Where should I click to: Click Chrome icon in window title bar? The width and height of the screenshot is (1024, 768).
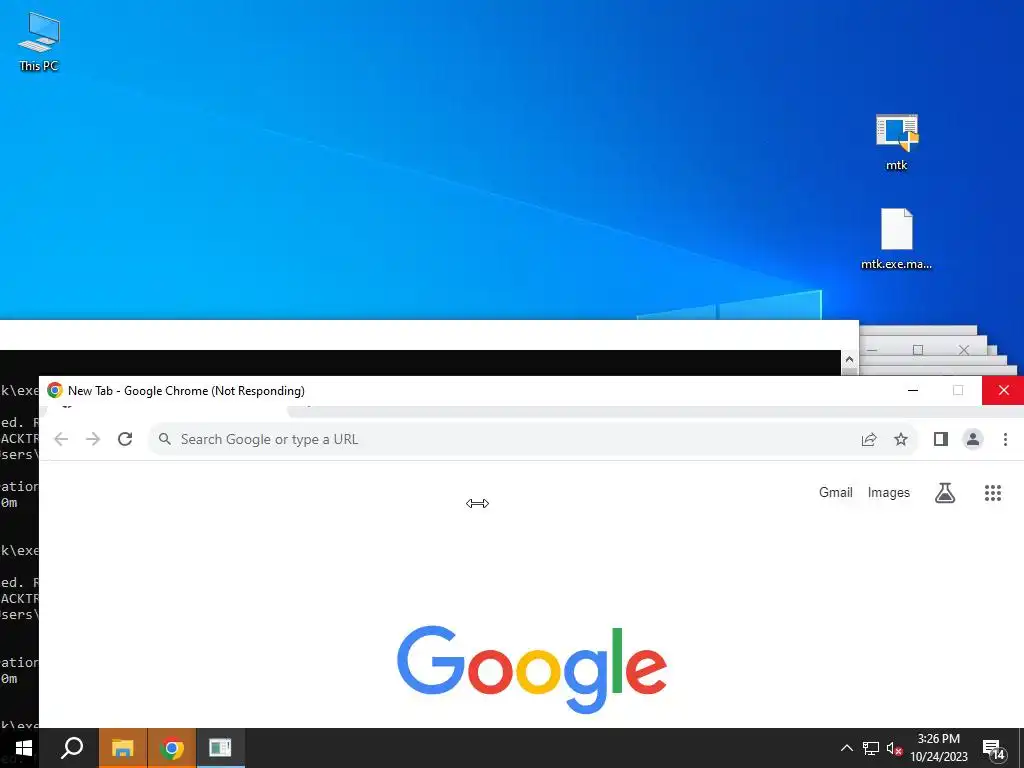pyautogui.click(x=55, y=391)
